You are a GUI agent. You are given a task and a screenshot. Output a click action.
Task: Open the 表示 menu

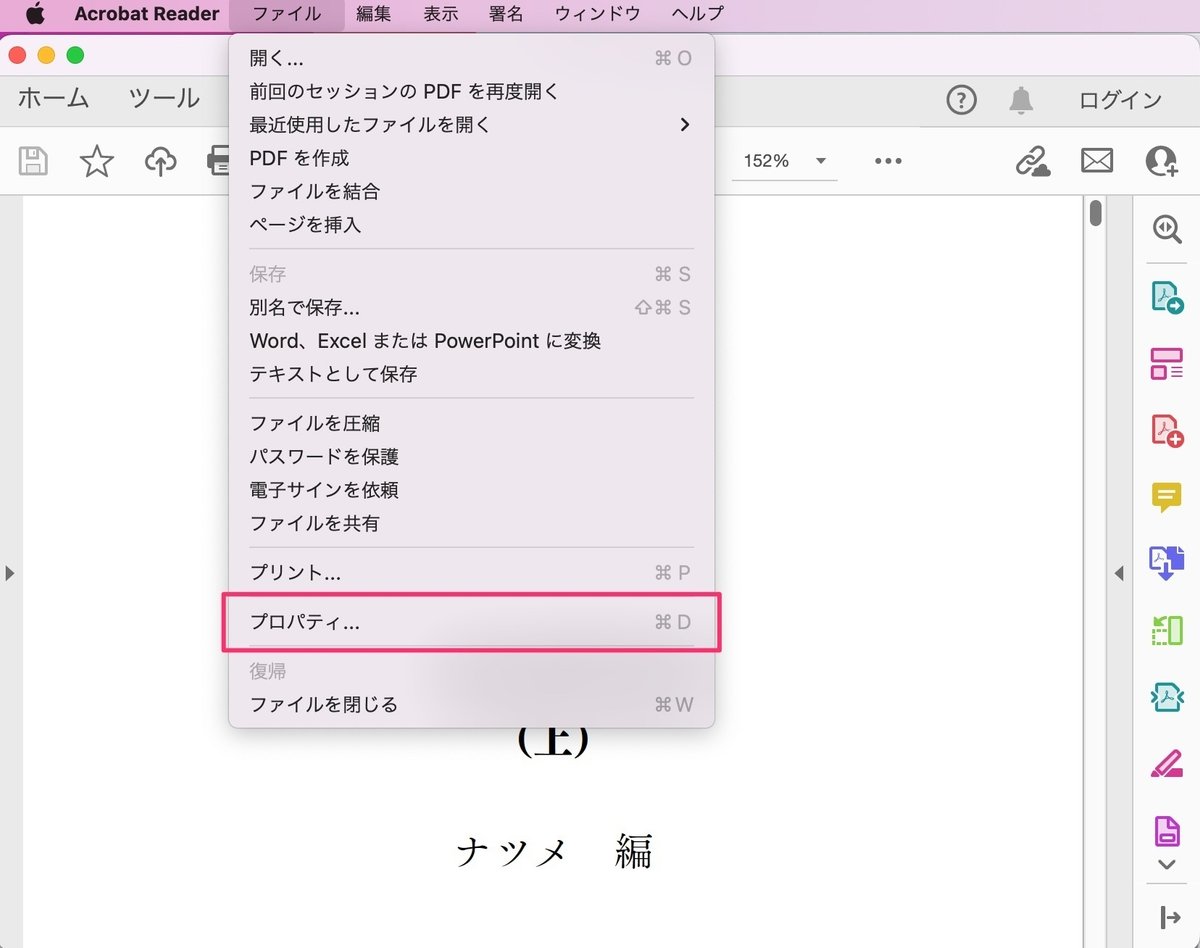click(440, 14)
